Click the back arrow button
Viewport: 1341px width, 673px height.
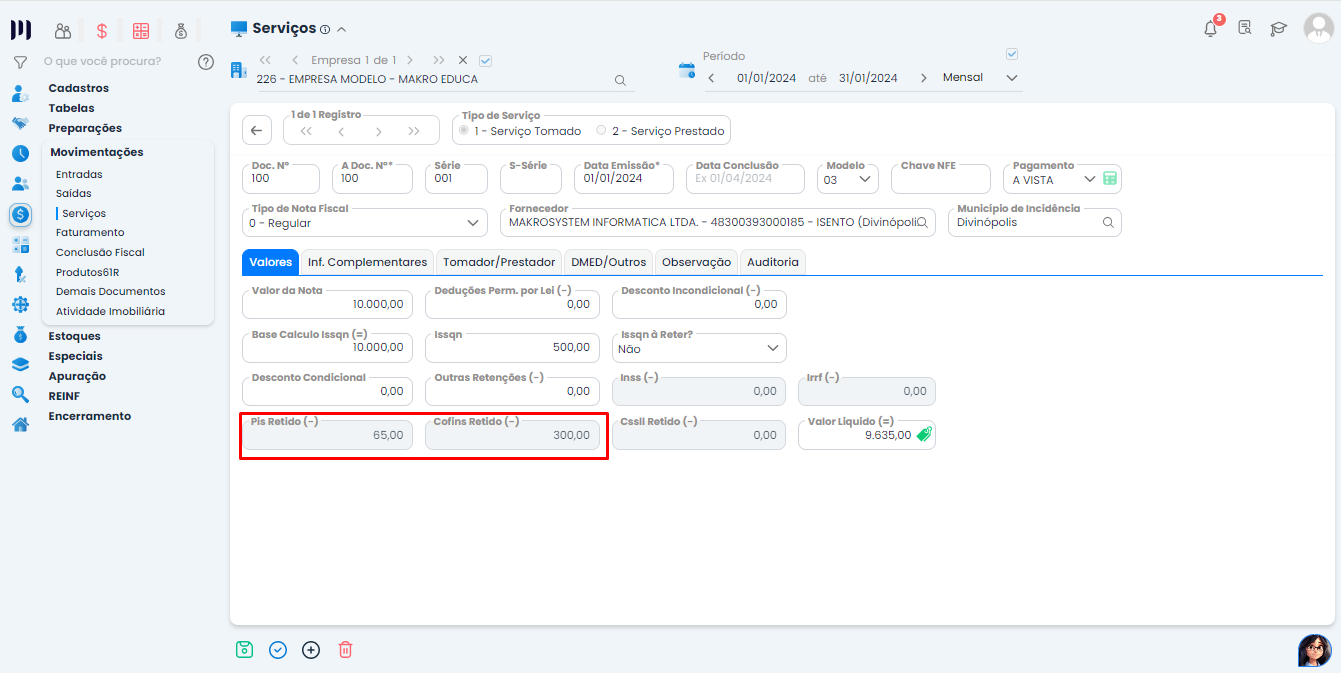257,131
